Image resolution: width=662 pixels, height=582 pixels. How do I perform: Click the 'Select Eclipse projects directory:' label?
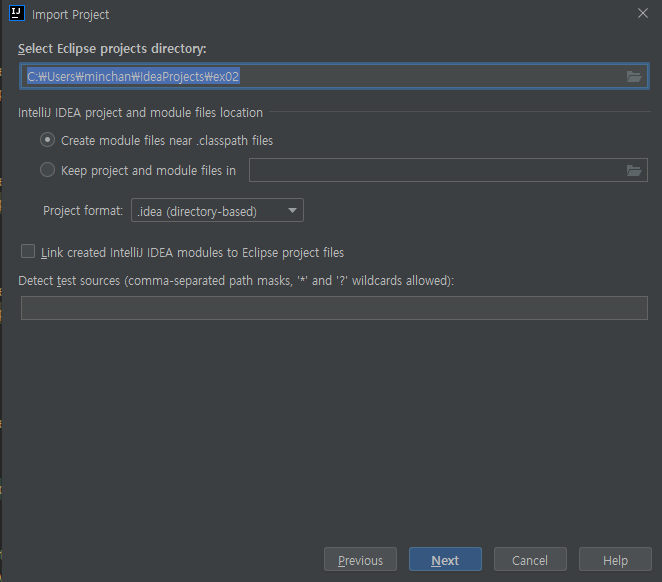[x=112, y=49]
